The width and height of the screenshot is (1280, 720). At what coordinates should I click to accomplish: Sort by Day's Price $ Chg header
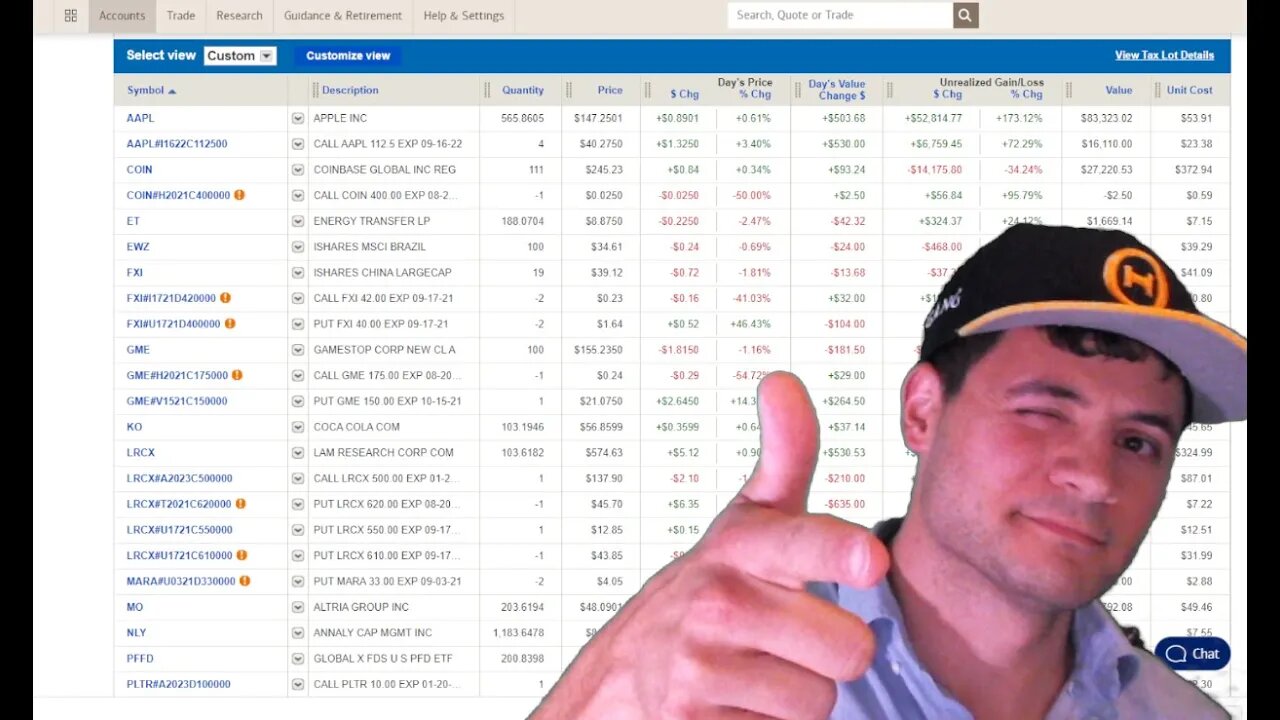(685, 95)
